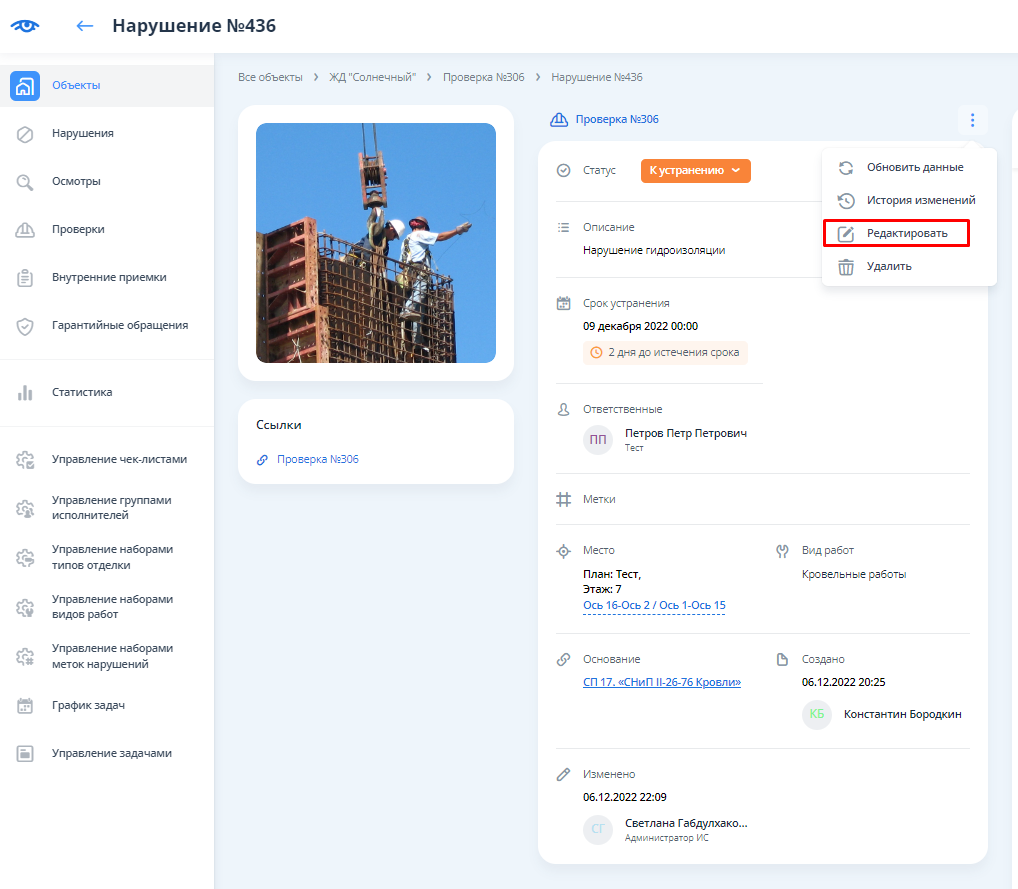Viewport: 1018px width, 889px height.
Task: Click the Осмотры magnifier icon
Action: [x=25, y=182]
